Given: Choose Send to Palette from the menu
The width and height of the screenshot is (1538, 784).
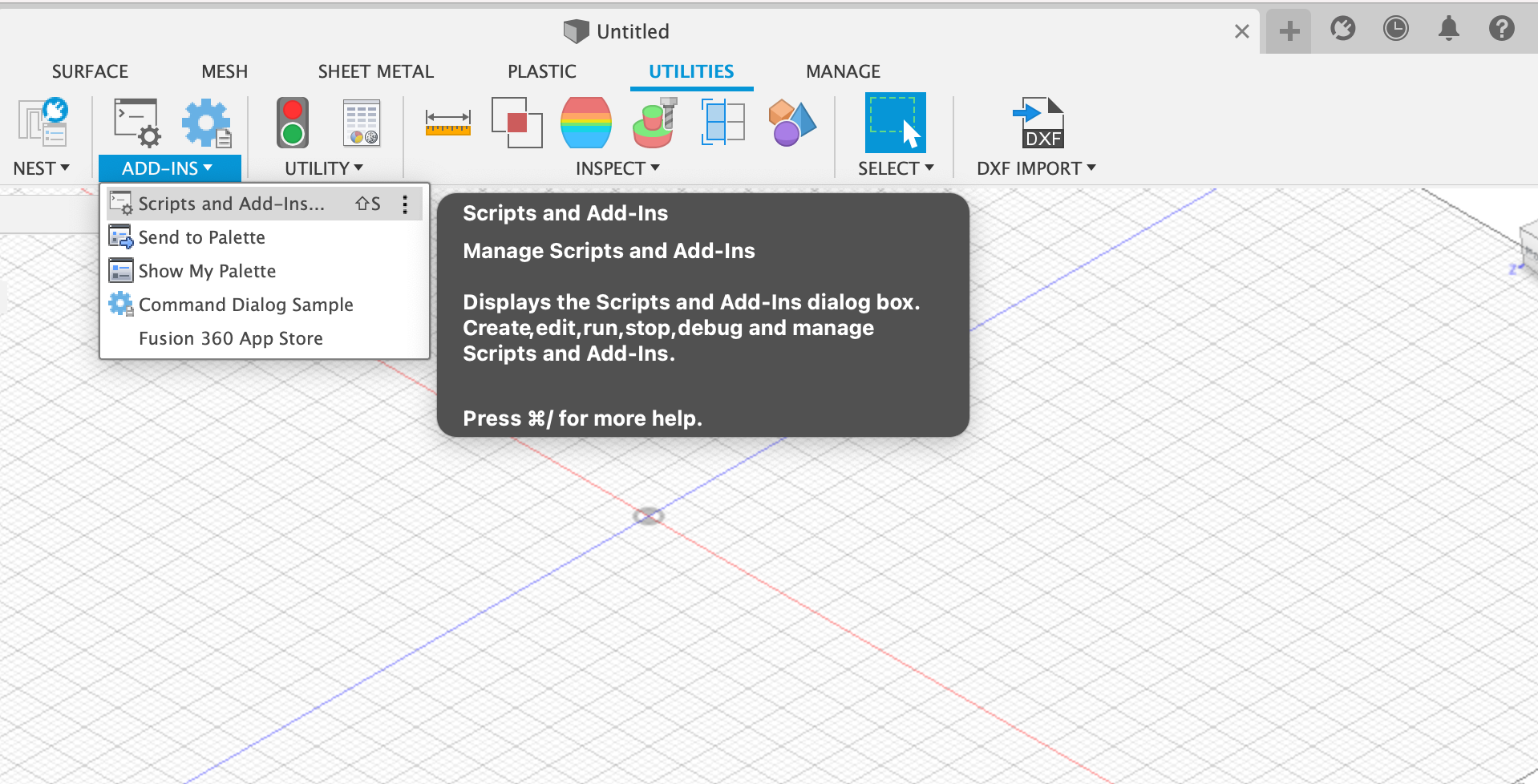Looking at the screenshot, I should (201, 236).
